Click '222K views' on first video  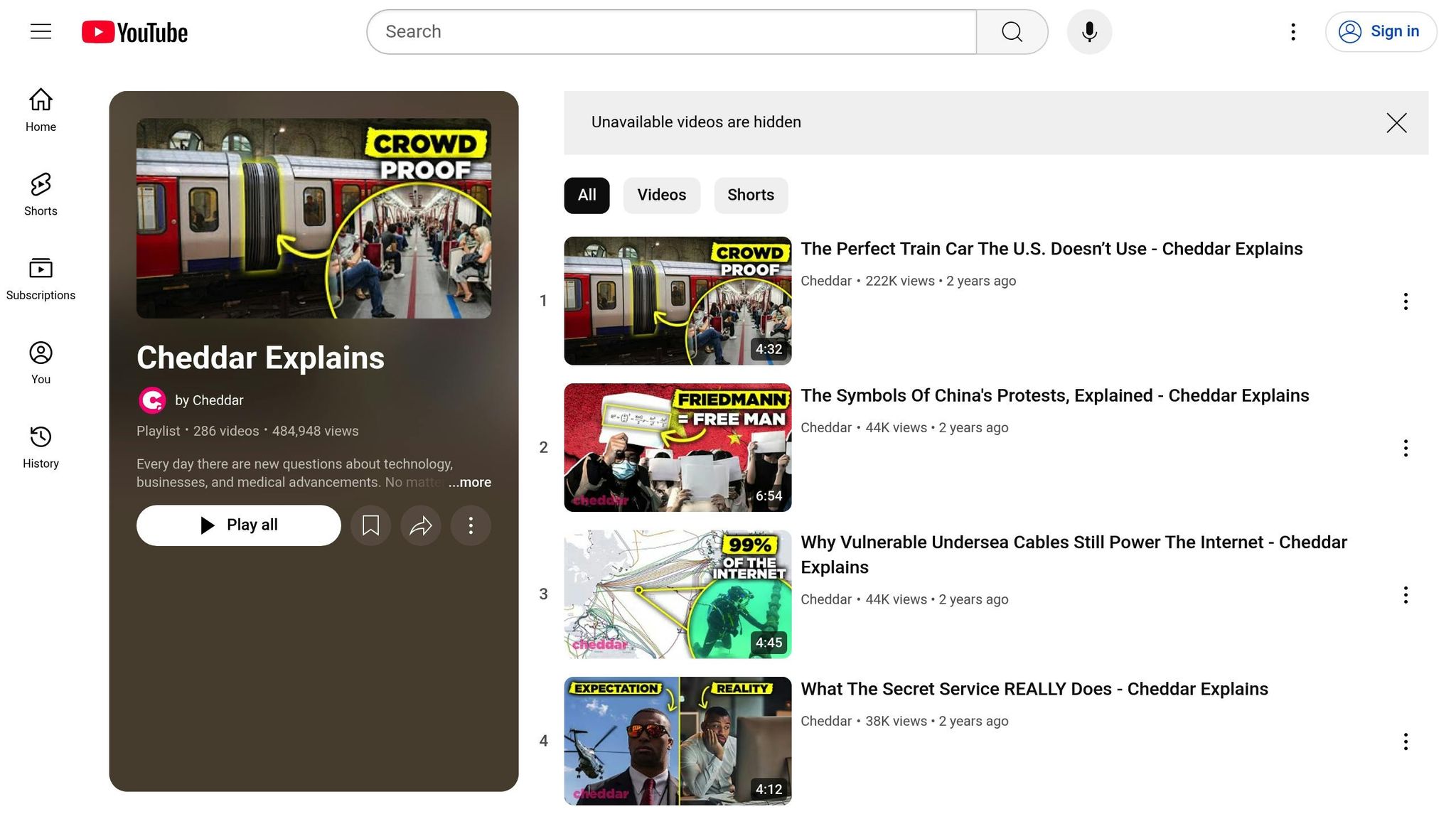point(900,281)
